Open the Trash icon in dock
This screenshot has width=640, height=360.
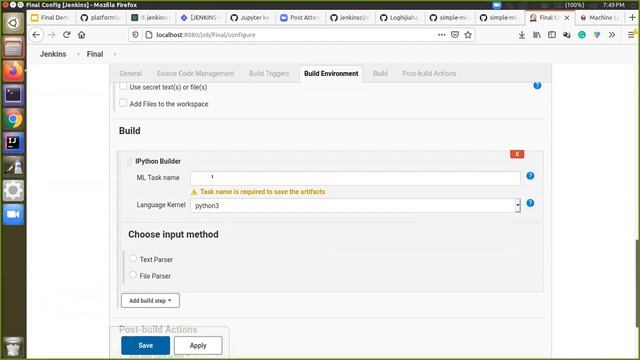(x=13, y=347)
